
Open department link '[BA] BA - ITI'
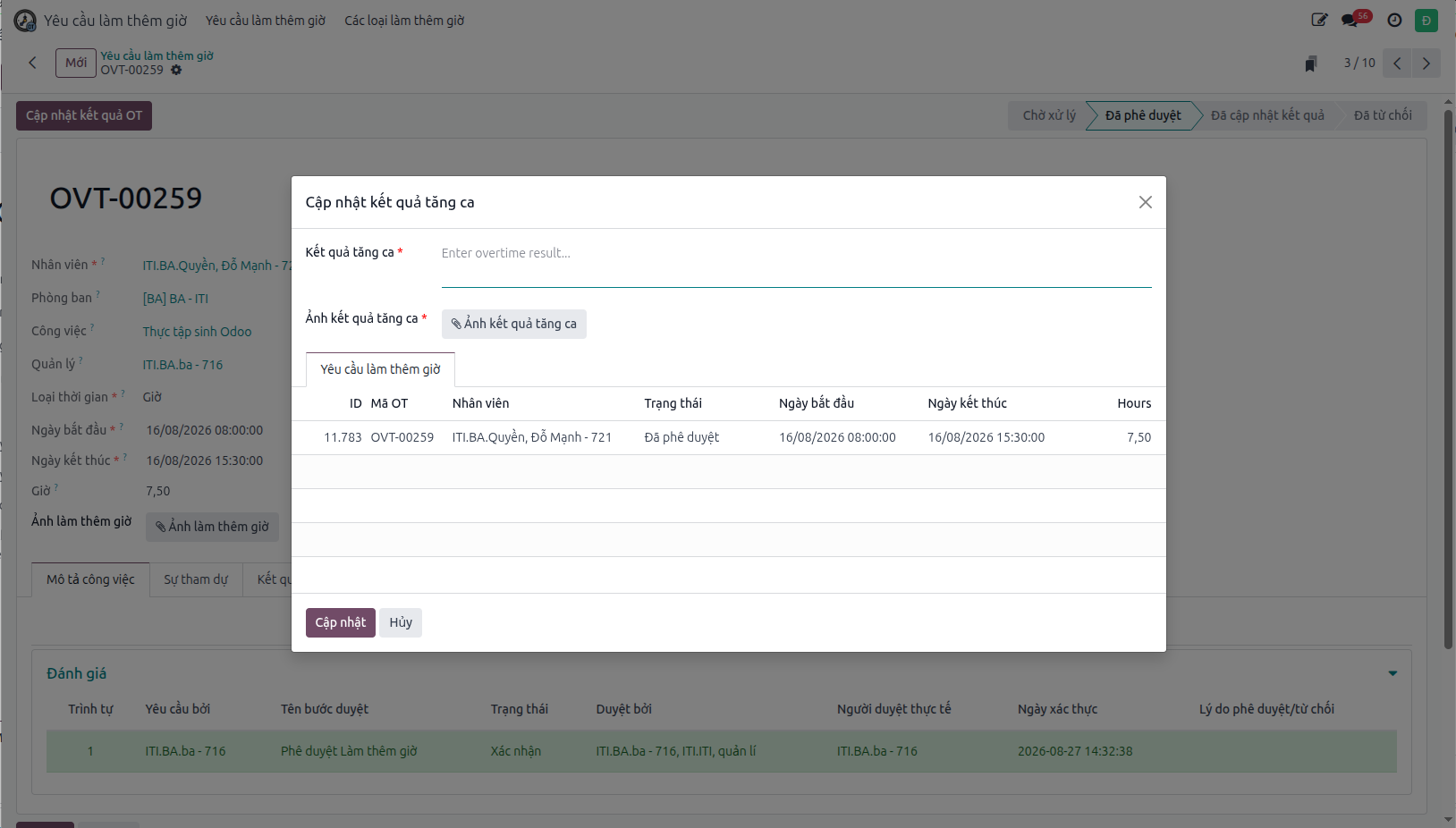175,299
